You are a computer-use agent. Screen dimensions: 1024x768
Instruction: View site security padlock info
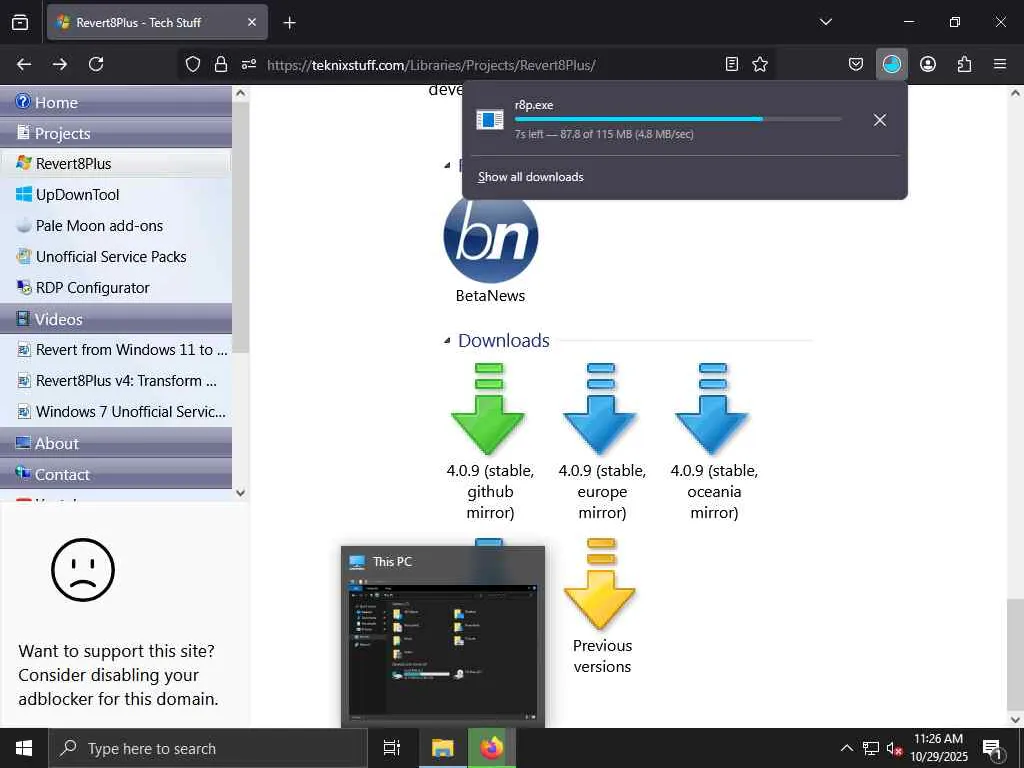(x=221, y=64)
